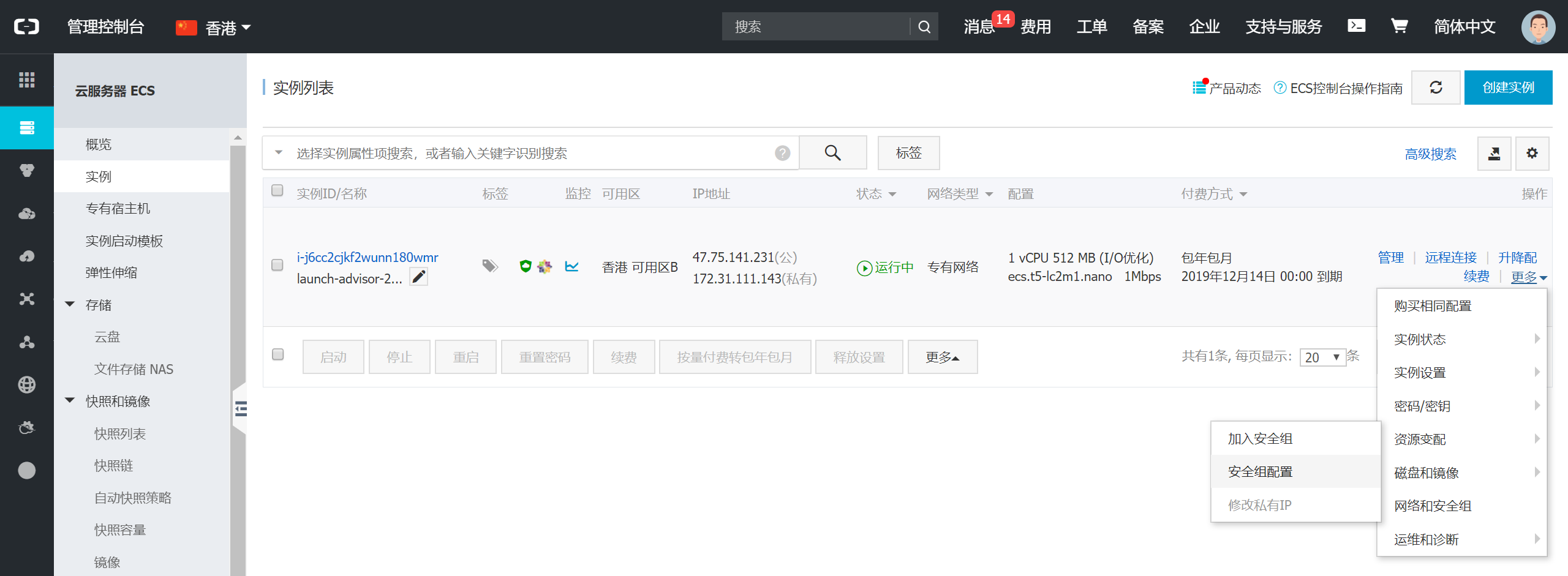Viewport: 1568px width, 576px height.
Task: Click the instance search magnifier button
Action: click(832, 152)
